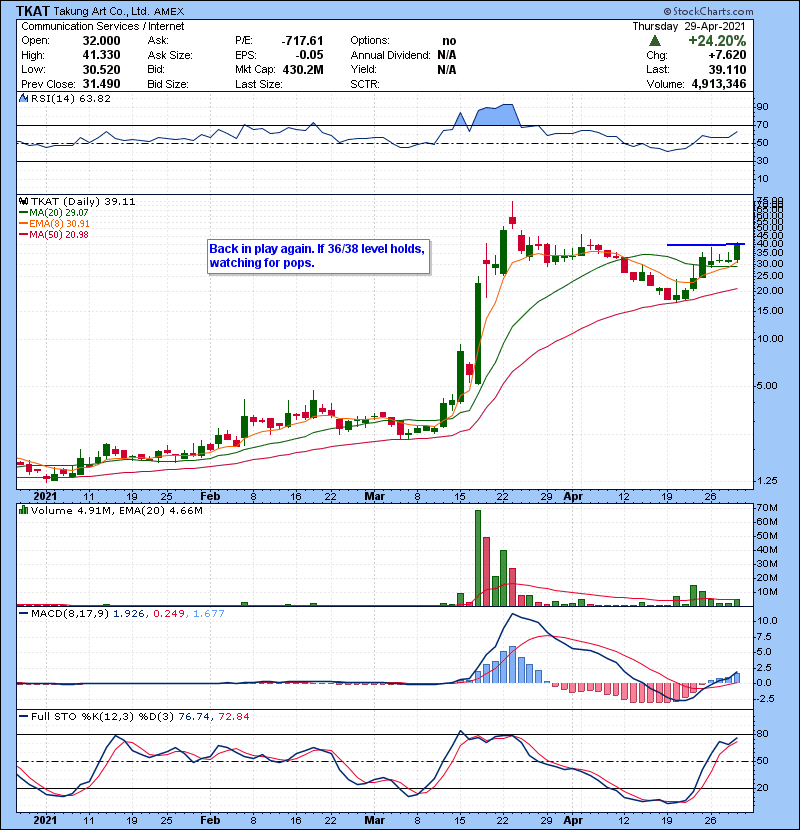Click the SCTR label
800x830 pixels.
pos(365,84)
